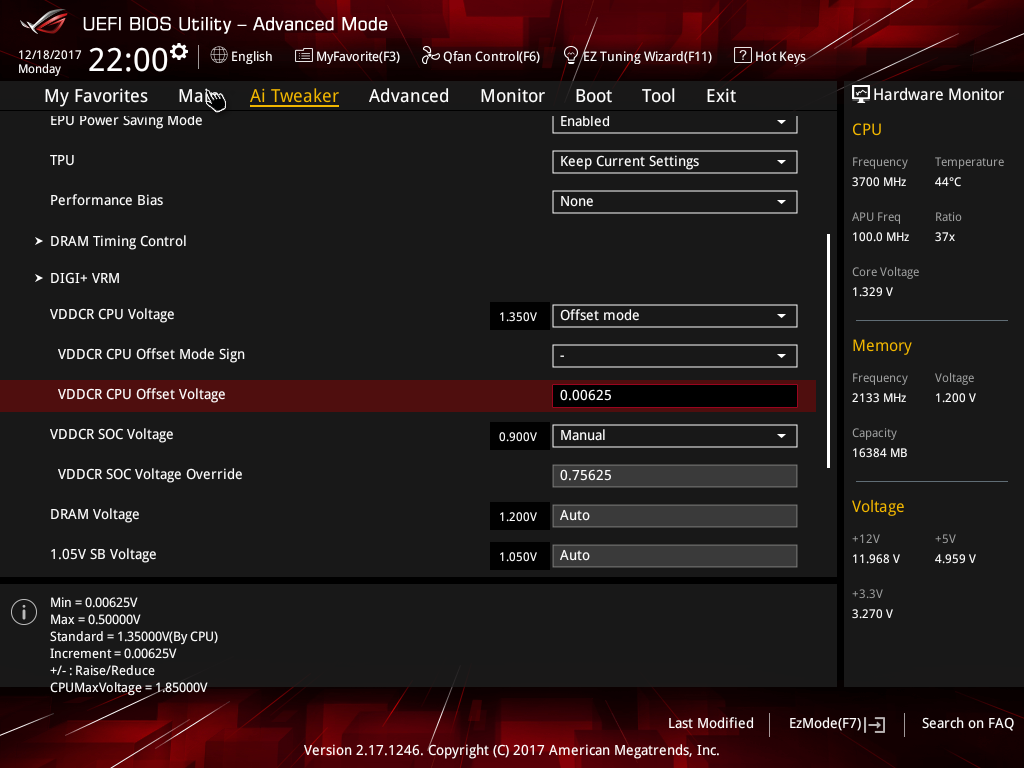
Task: Click the DRAM Voltage label
Action: (x=95, y=515)
